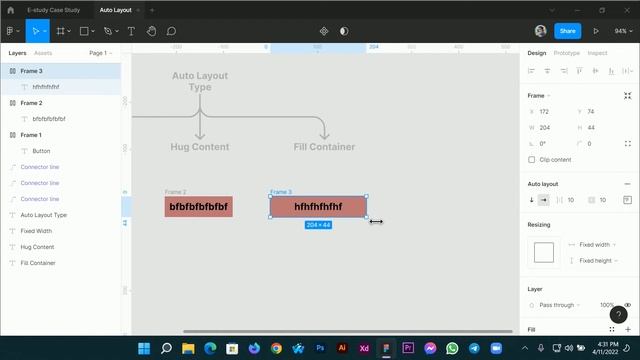Switch to Prototype tab
Image resolution: width=640 pixels, height=360 pixels.
[567, 53]
